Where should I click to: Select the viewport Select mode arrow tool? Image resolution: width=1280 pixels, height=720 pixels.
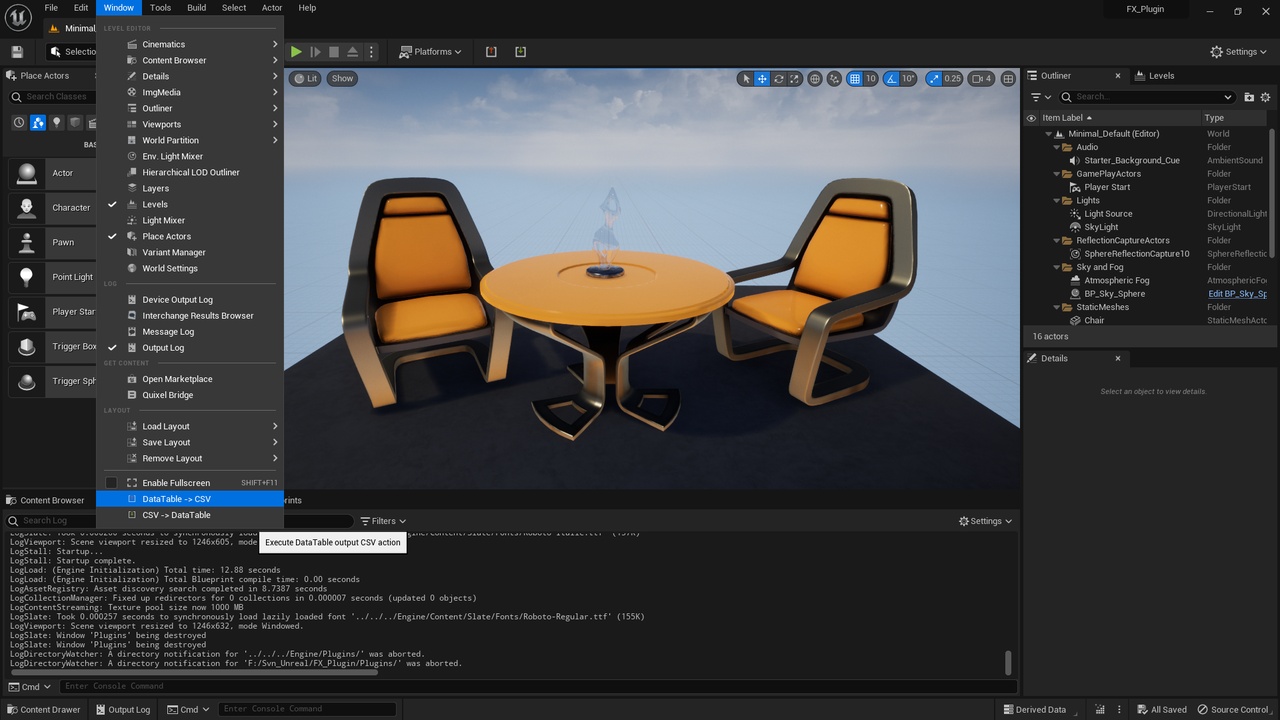pyautogui.click(x=745, y=79)
